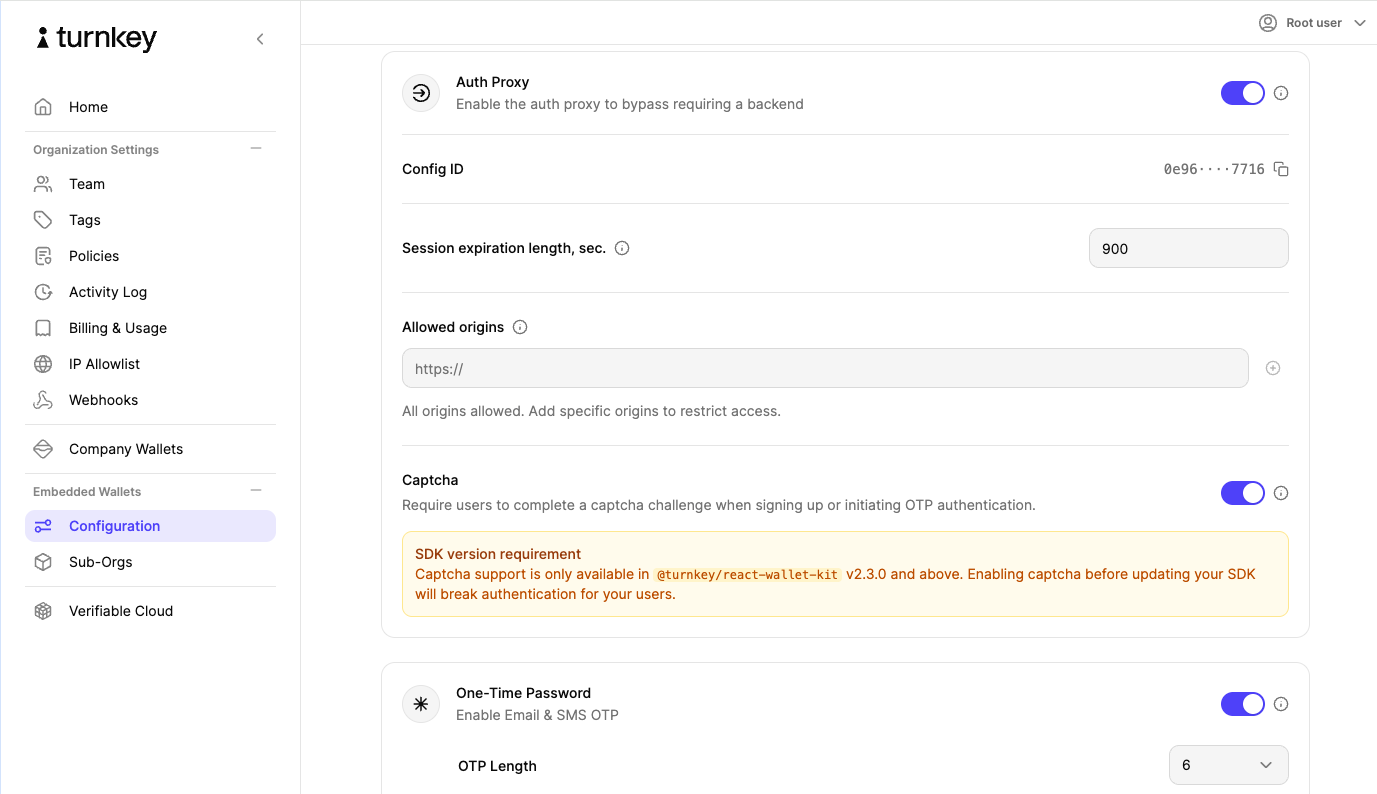Click the Company Wallets icon
1377x794 pixels.
tap(43, 449)
